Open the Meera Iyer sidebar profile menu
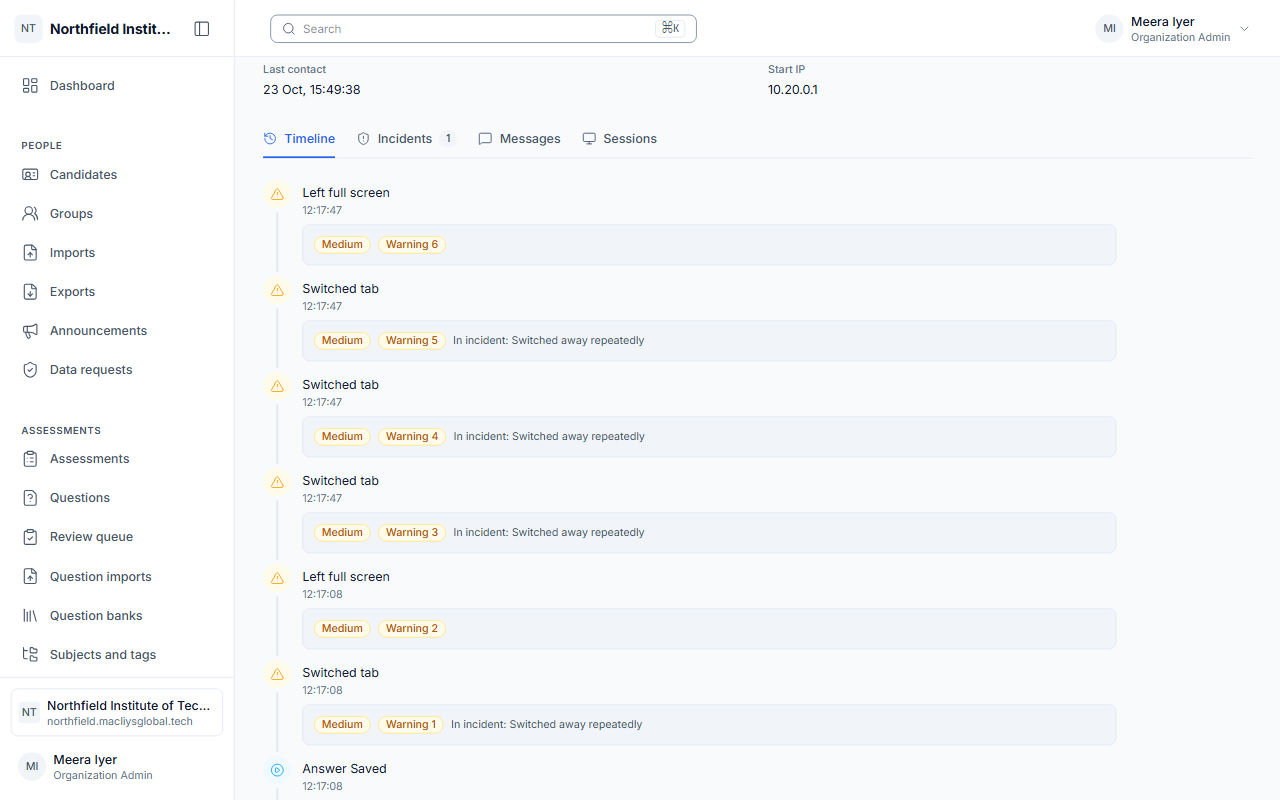Viewport: 1280px width, 800px height. point(117,767)
